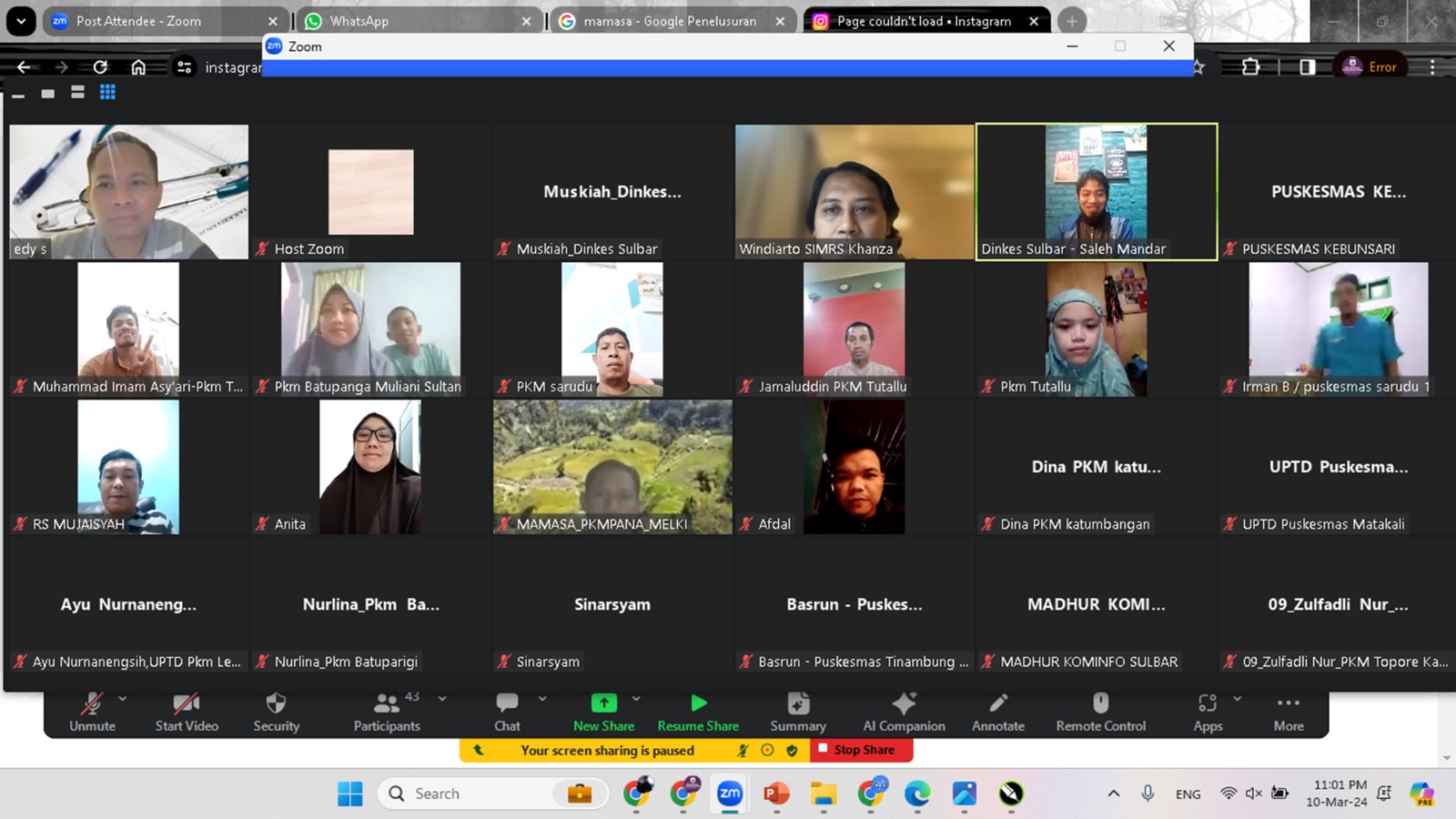
Task: Switch to the grid gallery view
Action: click(107, 92)
